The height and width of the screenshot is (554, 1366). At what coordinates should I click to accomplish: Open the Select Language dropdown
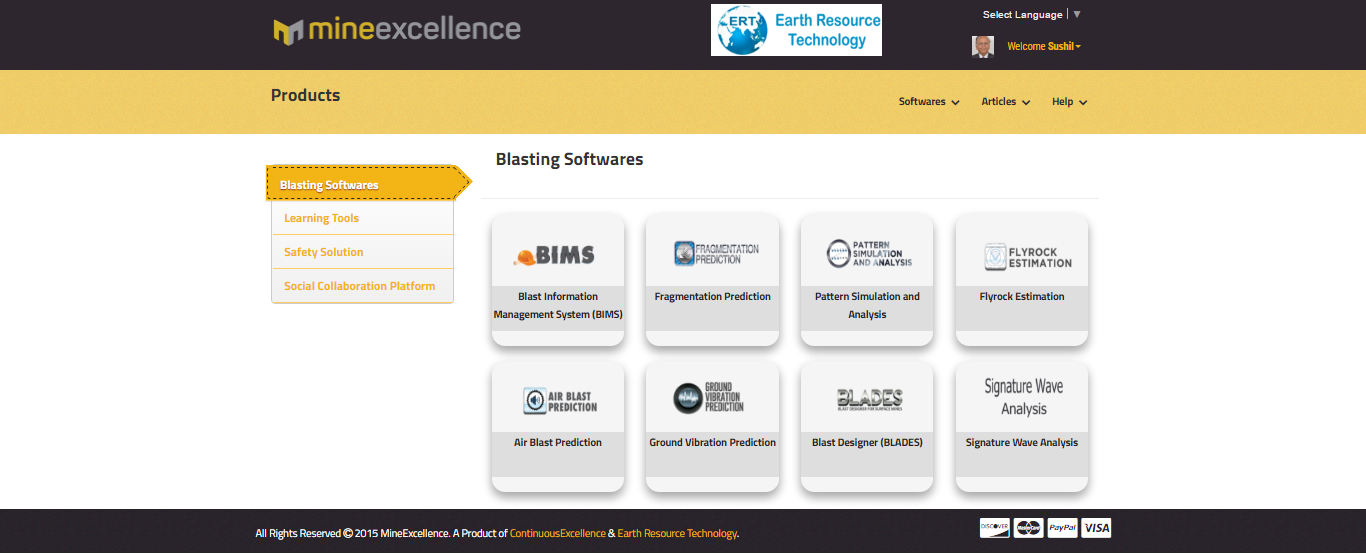coord(1030,15)
